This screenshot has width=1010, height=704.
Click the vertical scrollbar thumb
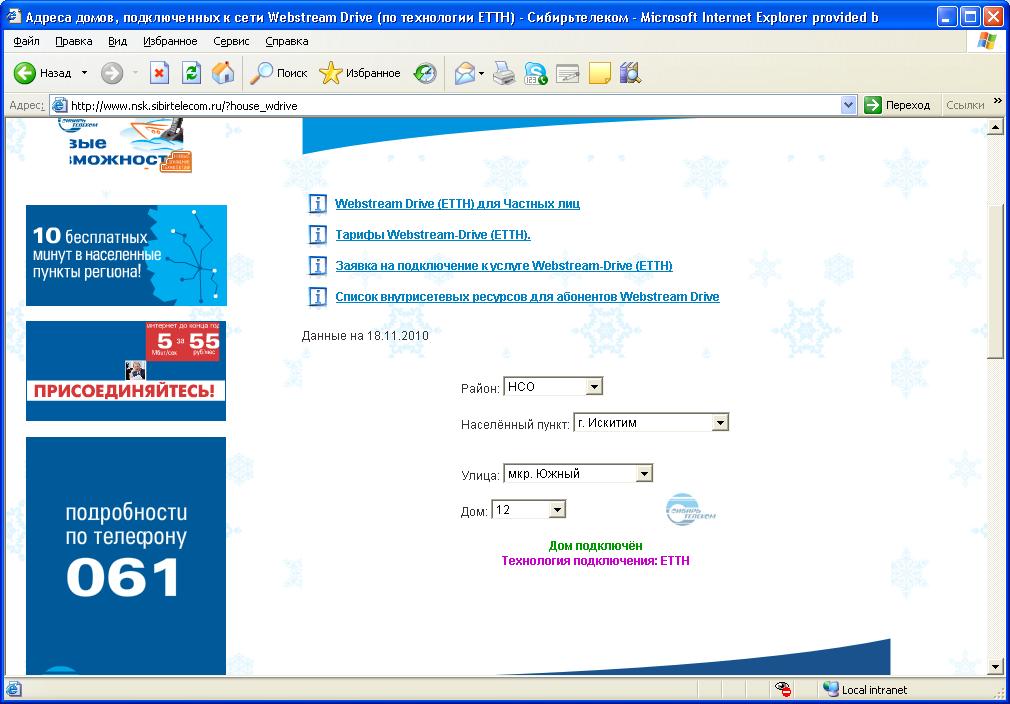click(x=995, y=281)
